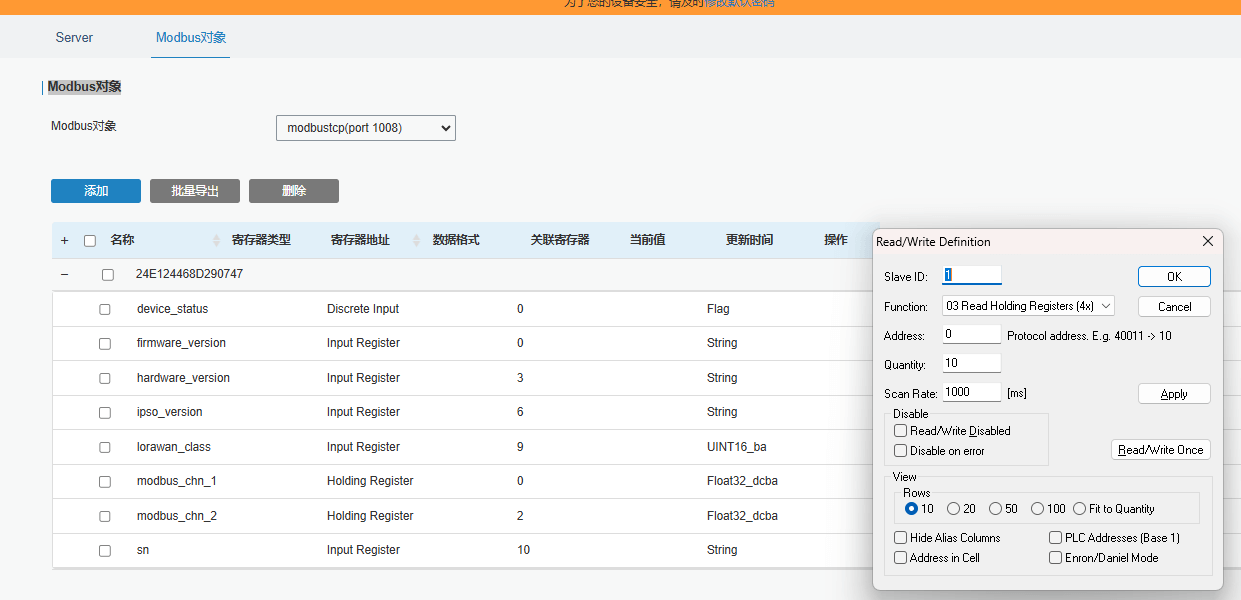Screen dimensions: 1241x600
Task: Click the Read/Write Once button
Action: [x=1160, y=450]
